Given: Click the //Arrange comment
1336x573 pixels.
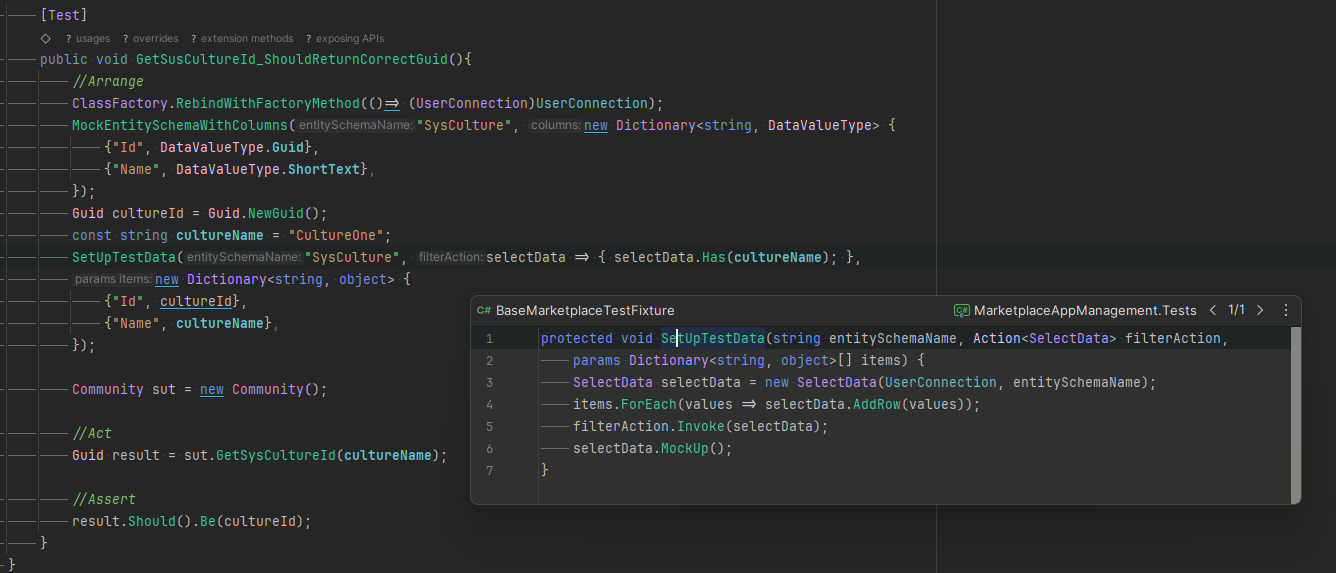Looking at the screenshot, I should pyautogui.click(x=108, y=82).
